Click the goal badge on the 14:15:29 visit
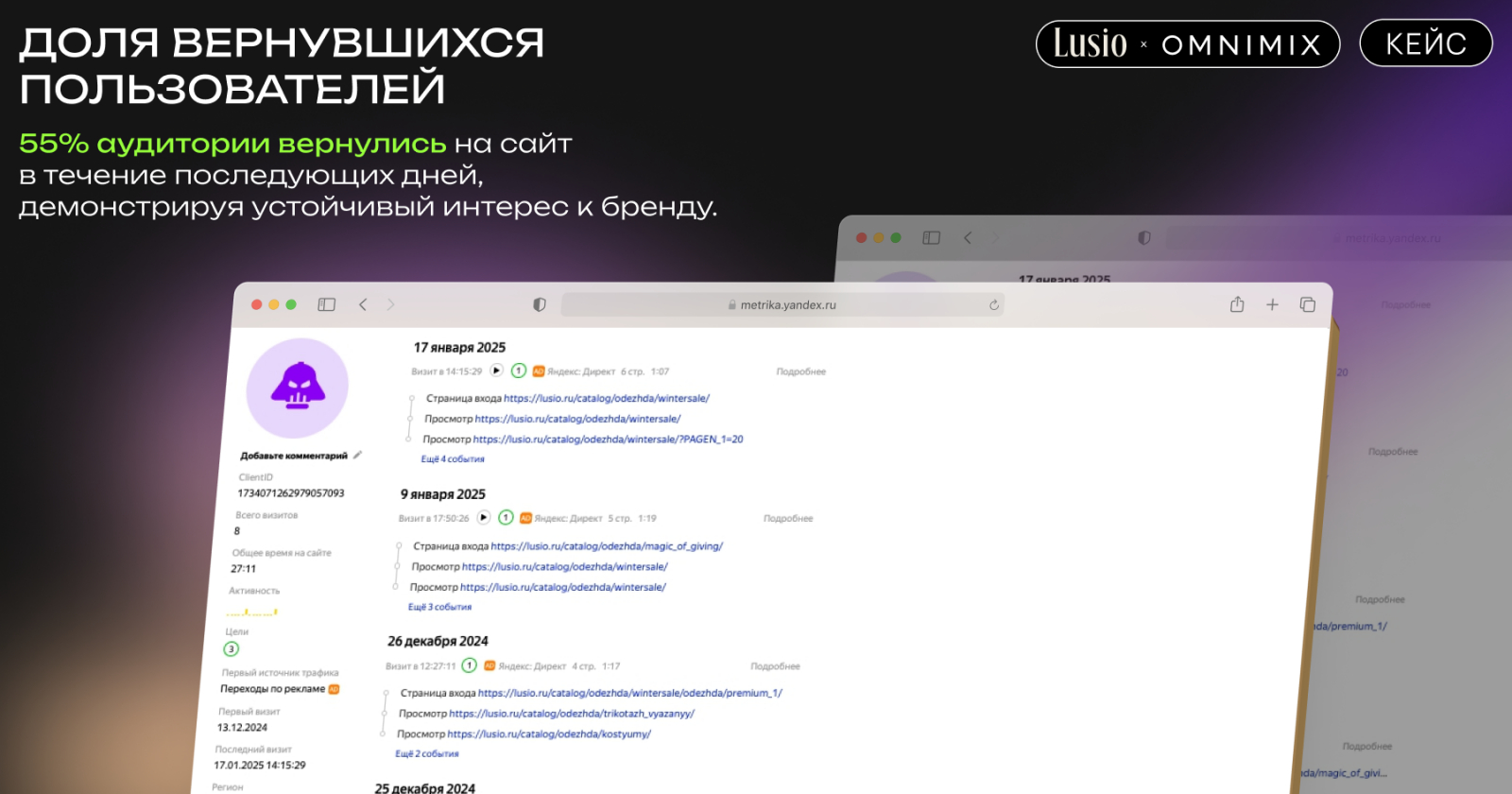Image resolution: width=1512 pixels, height=794 pixels. 519,371
